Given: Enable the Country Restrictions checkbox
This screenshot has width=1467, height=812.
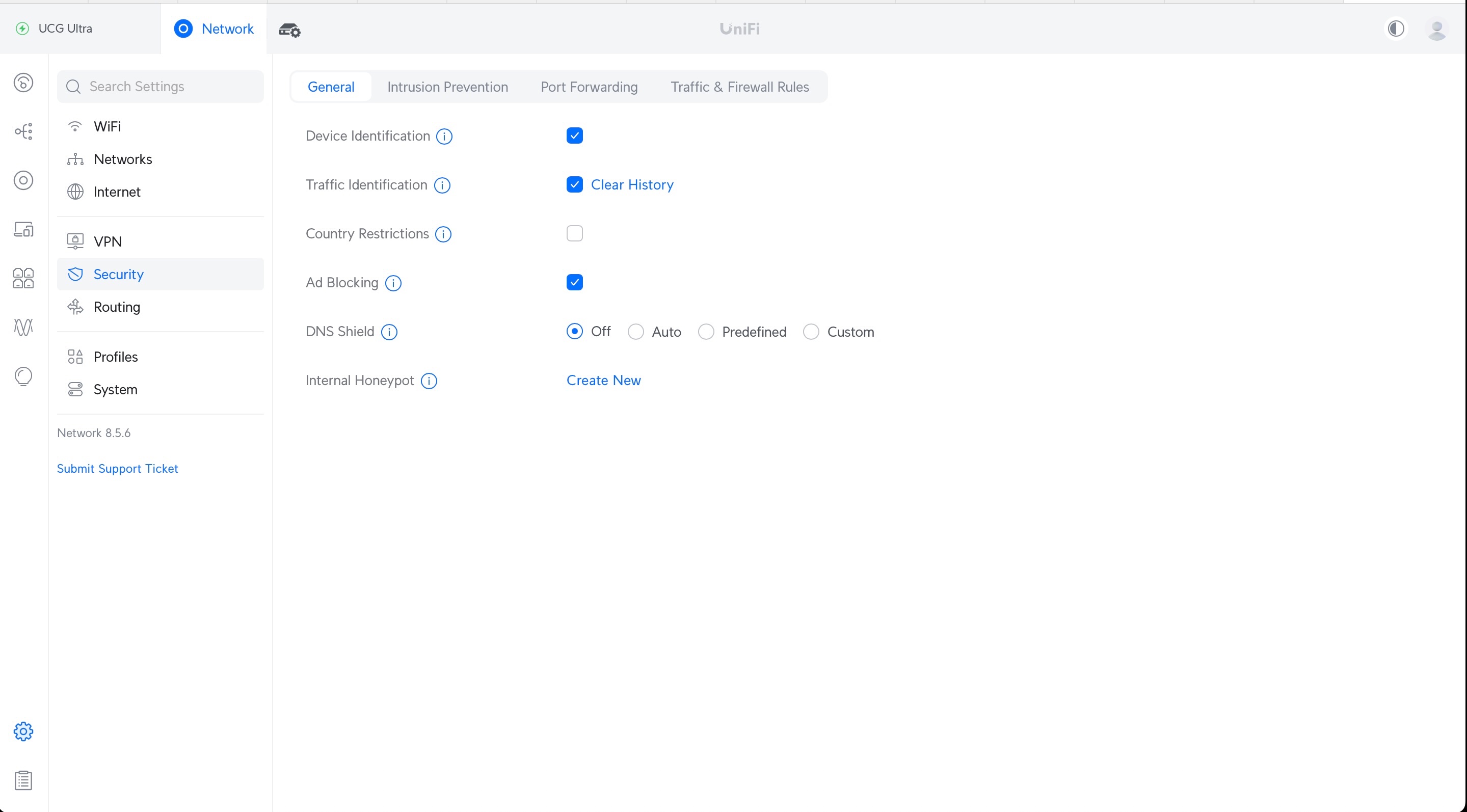Looking at the screenshot, I should pyautogui.click(x=574, y=233).
